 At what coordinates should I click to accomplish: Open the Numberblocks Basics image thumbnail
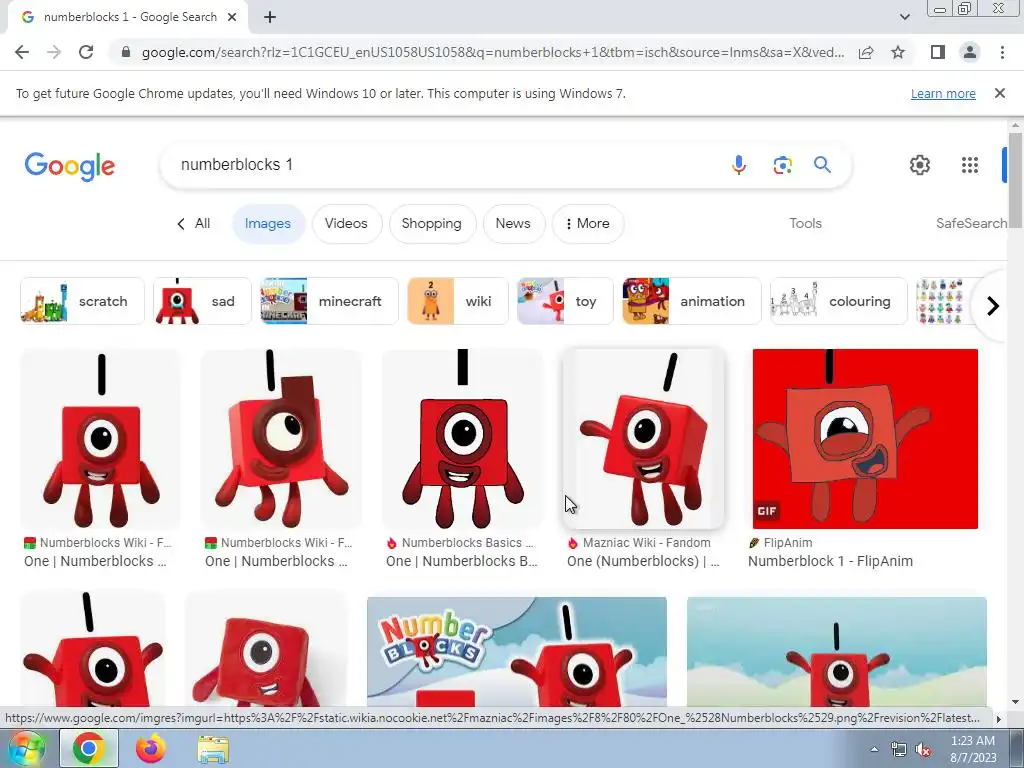(x=462, y=439)
